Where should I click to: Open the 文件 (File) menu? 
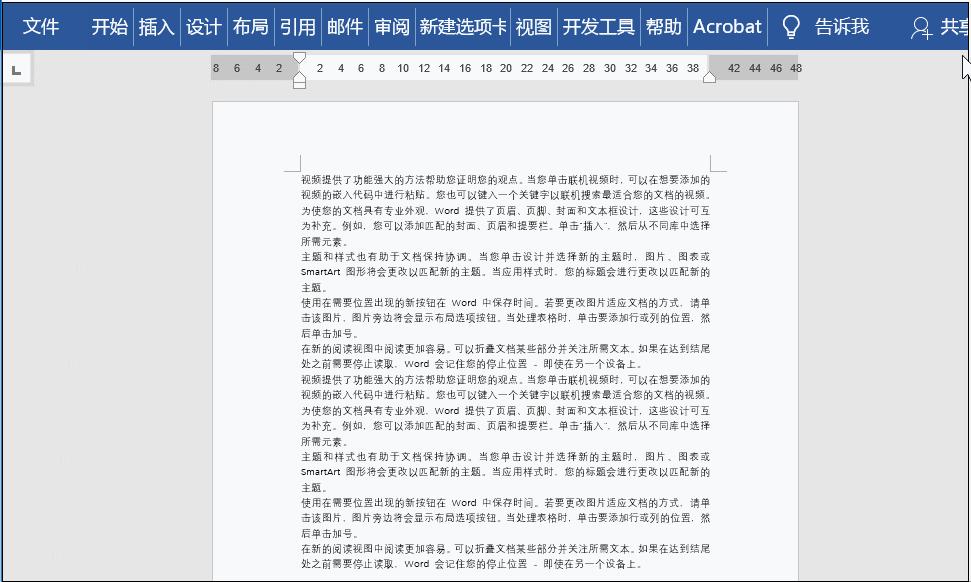(x=41, y=27)
